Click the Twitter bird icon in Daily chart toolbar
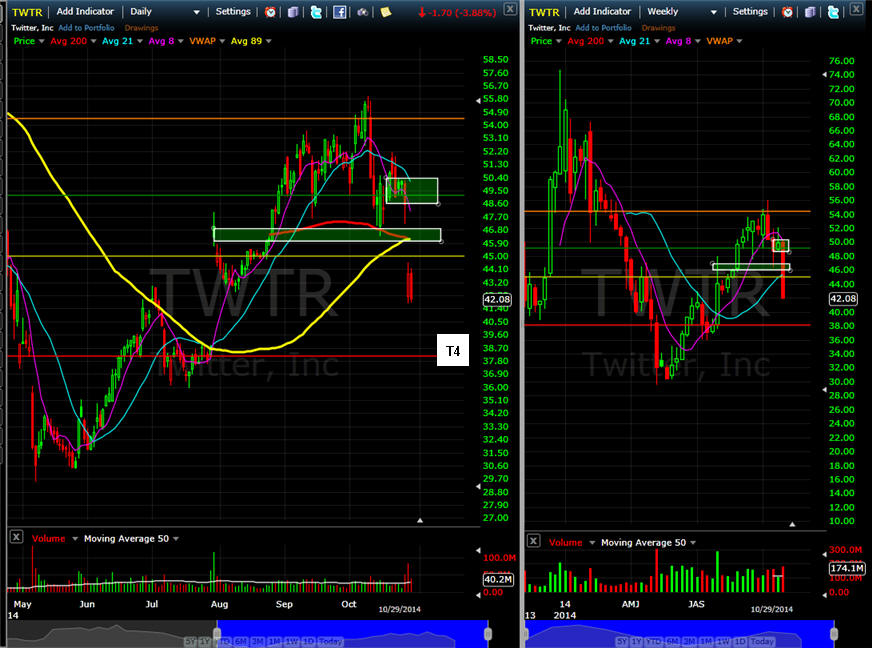The width and height of the screenshot is (872, 648). coord(316,12)
